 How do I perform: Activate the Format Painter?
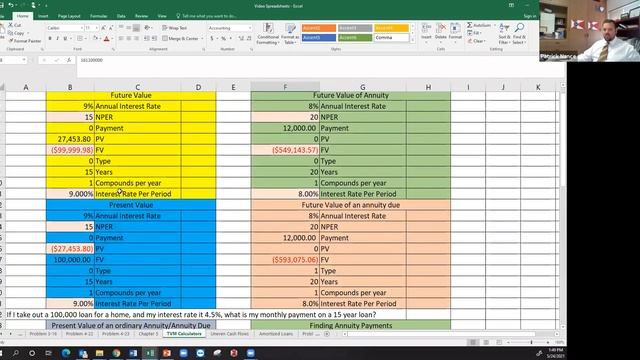coord(25,41)
